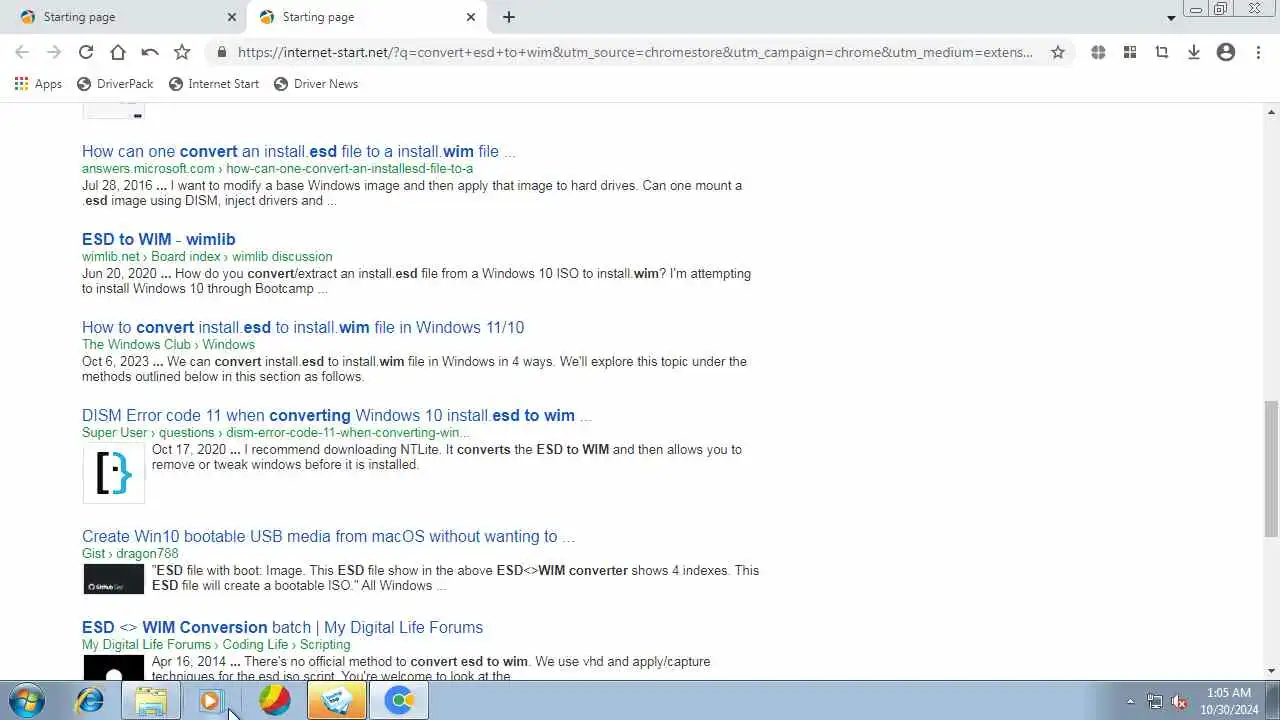Open a new tab with plus button
The width and height of the screenshot is (1280, 720).
pos(509,17)
